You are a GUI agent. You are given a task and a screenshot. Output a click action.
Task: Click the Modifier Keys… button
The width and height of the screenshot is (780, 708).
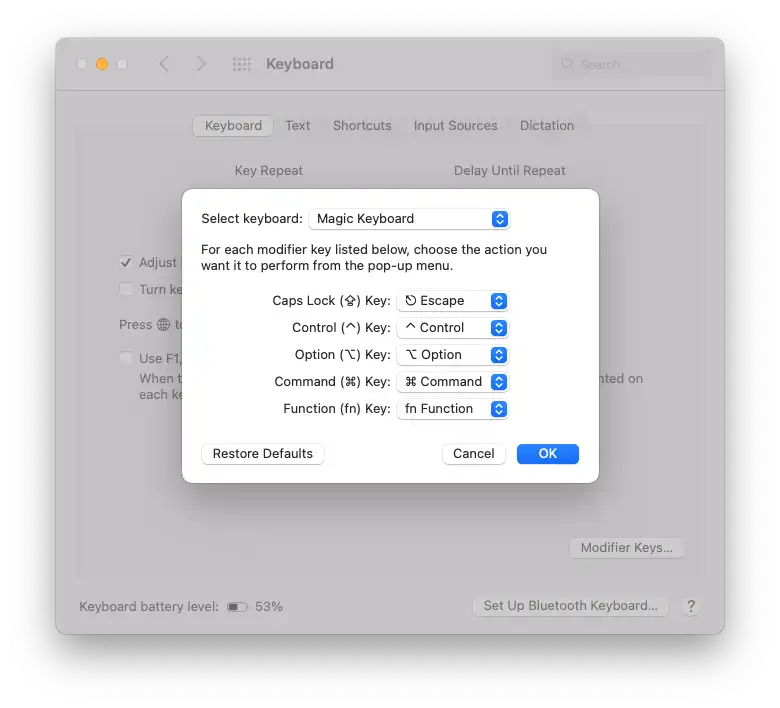point(626,547)
